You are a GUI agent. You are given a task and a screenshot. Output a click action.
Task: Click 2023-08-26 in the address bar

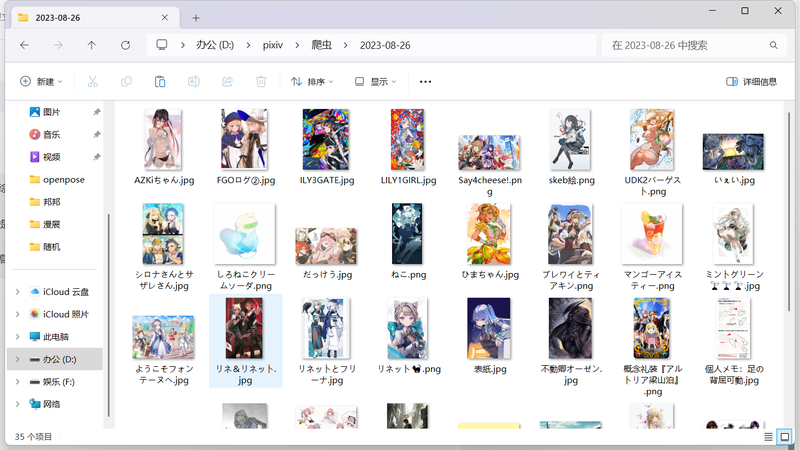pyautogui.click(x=385, y=45)
